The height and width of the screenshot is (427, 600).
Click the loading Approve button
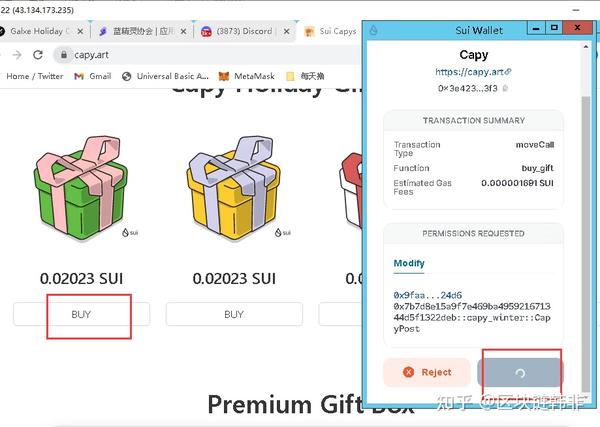(x=520, y=372)
